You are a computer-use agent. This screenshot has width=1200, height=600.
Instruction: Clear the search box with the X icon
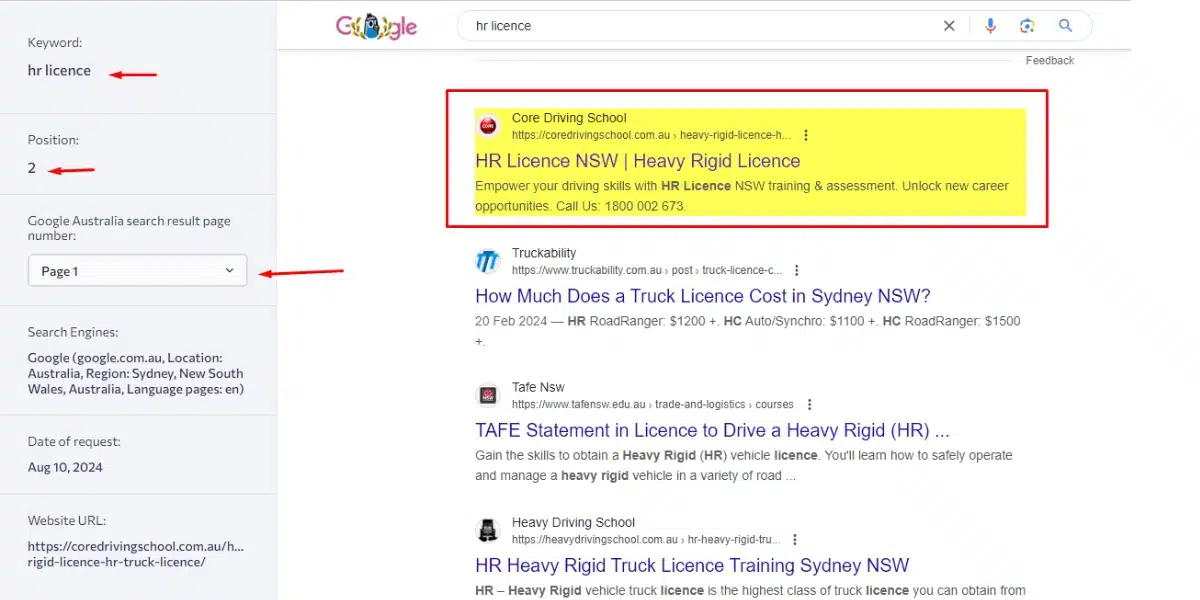pyautogui.click(x=949, y=26)
